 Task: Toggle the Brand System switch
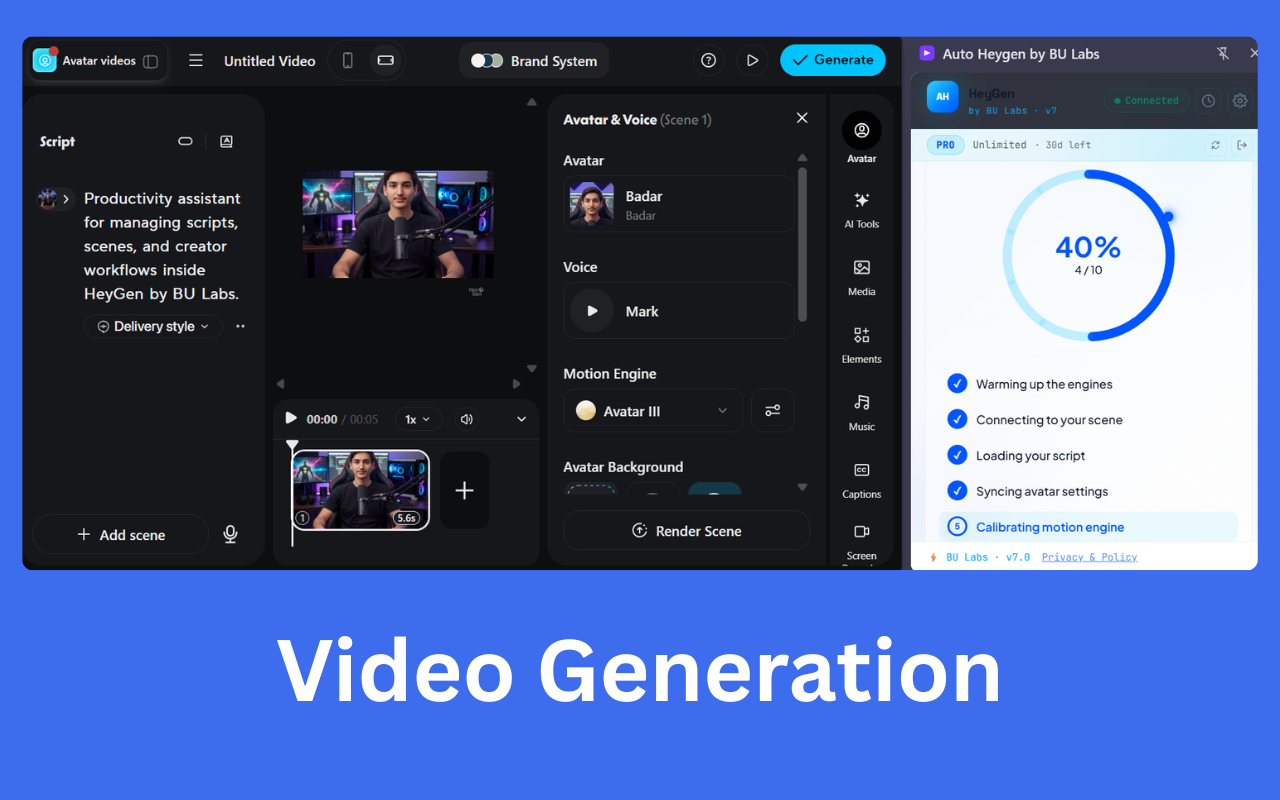point(487,60)
